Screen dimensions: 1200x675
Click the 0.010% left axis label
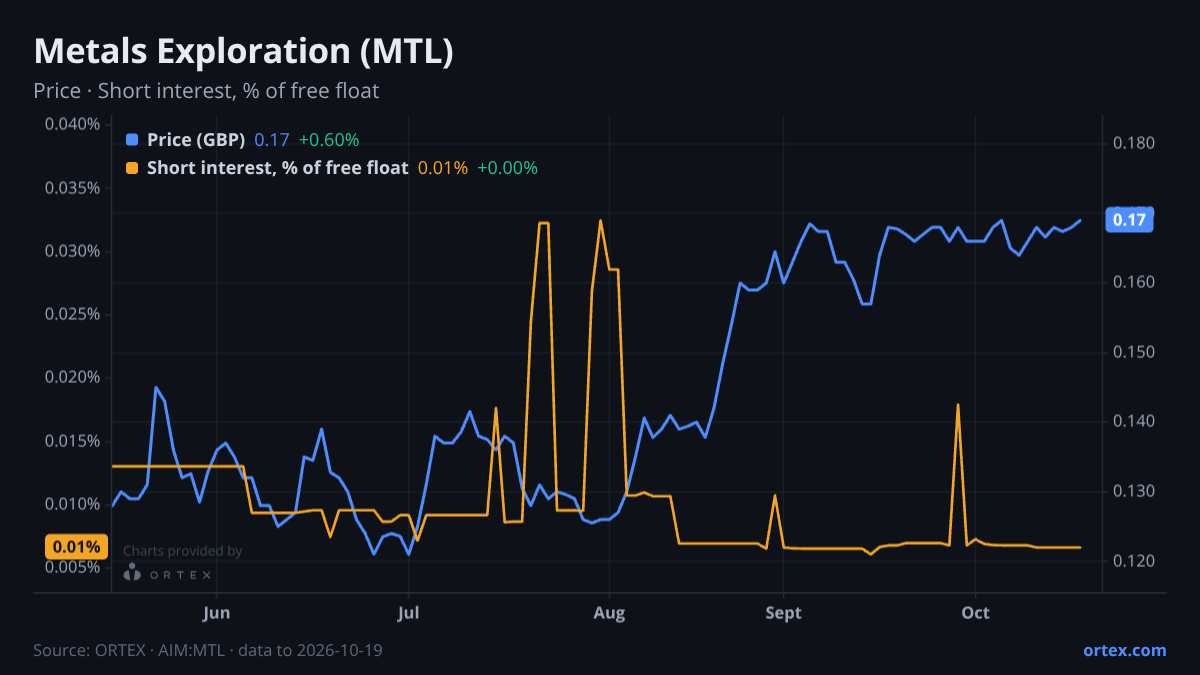(73, 504)
